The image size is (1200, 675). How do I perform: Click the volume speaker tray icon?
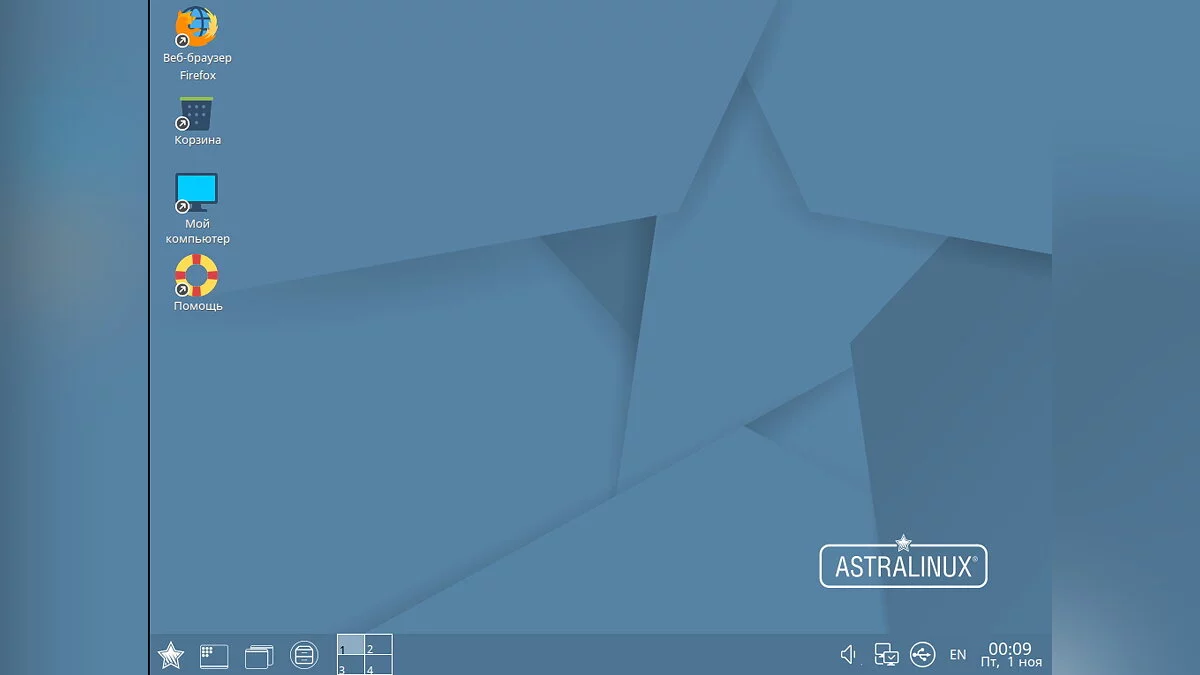point(848,655)
